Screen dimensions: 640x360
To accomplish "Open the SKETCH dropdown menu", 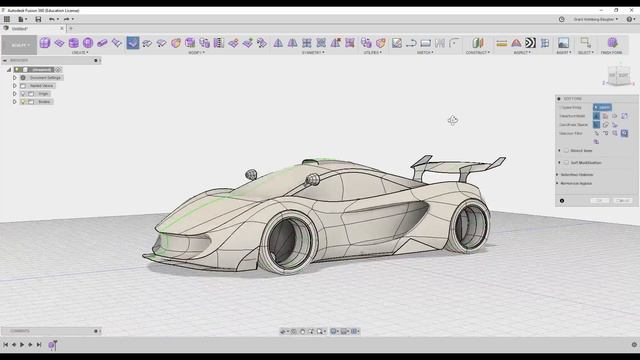I will pyautogui.click(x=424, y=52).
